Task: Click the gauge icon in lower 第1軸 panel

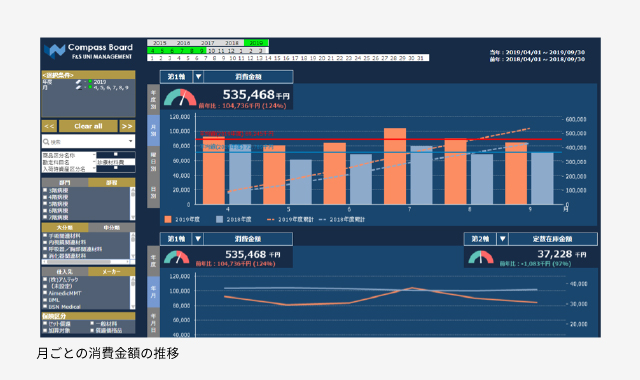Action: 177,258
